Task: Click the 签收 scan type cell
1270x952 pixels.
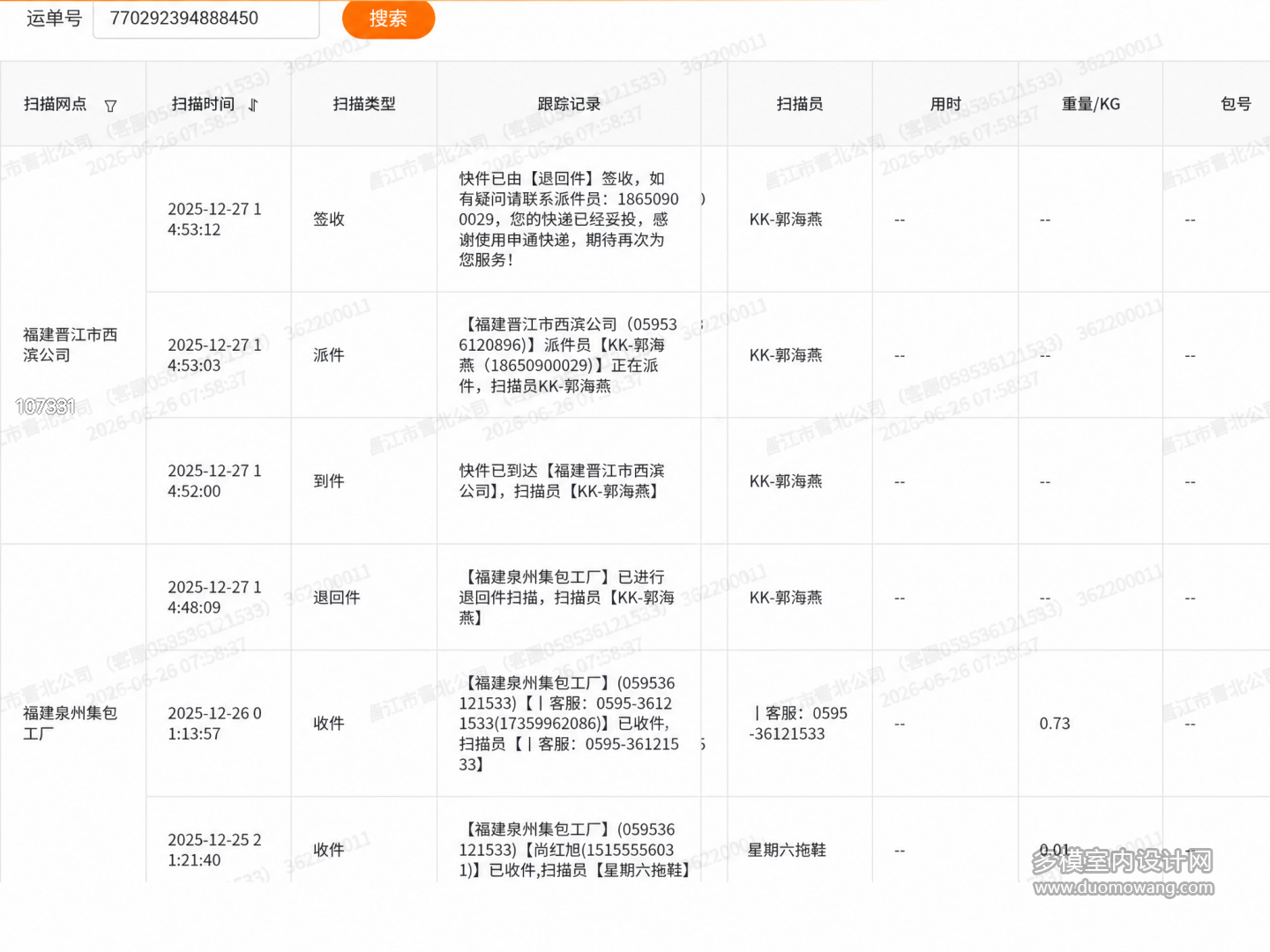Action: (x=329, y=219)
